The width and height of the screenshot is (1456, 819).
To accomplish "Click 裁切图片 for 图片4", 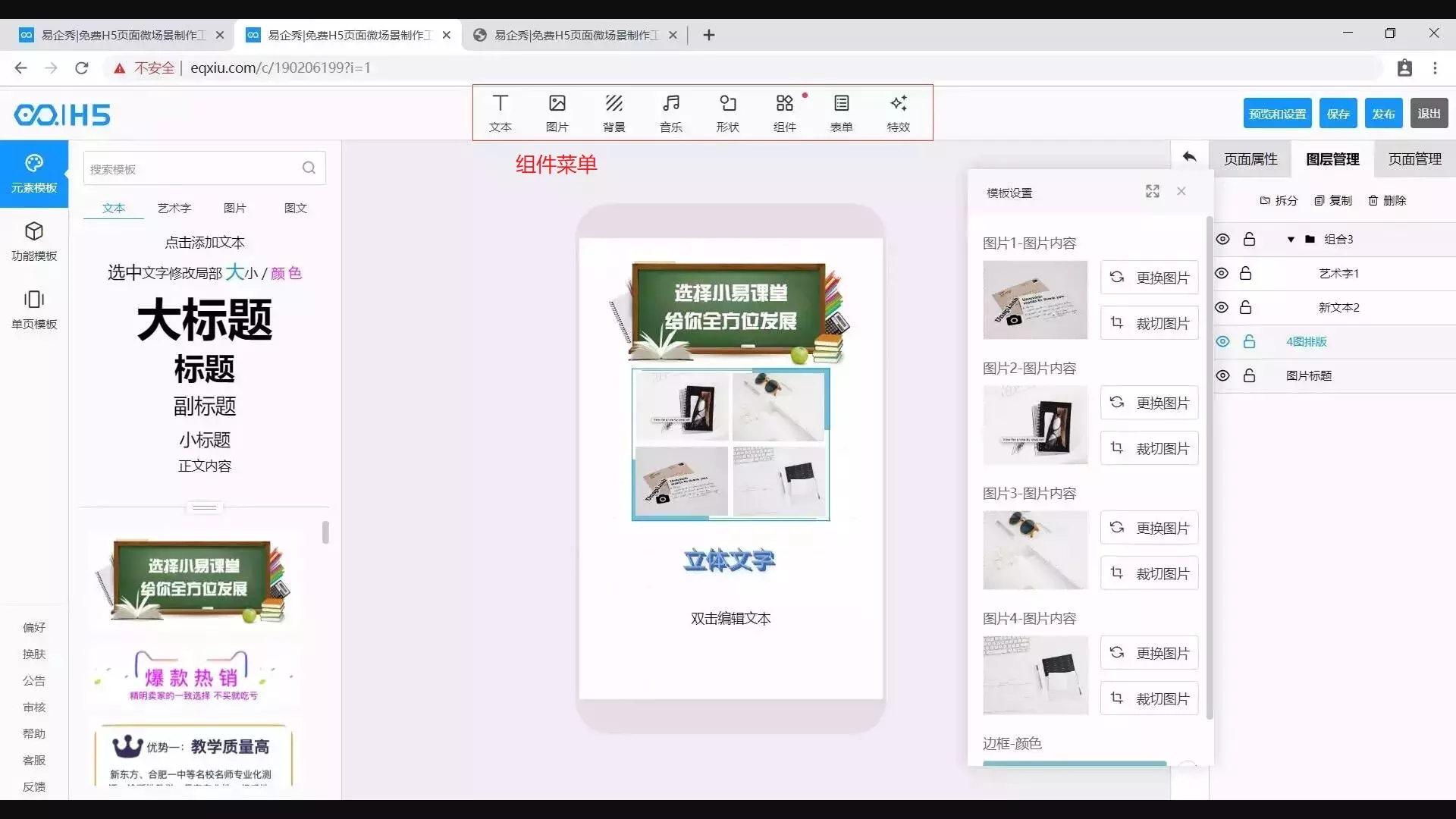I will 1150,698.
